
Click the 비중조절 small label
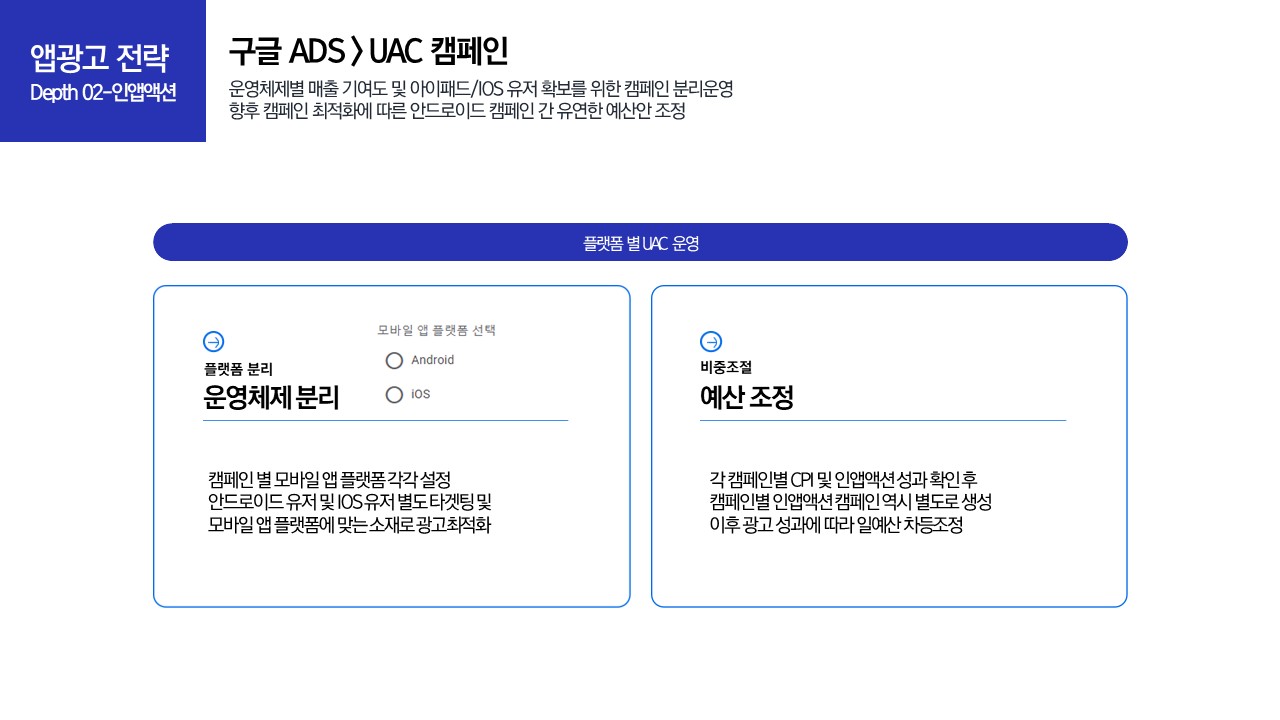(725, 368)
